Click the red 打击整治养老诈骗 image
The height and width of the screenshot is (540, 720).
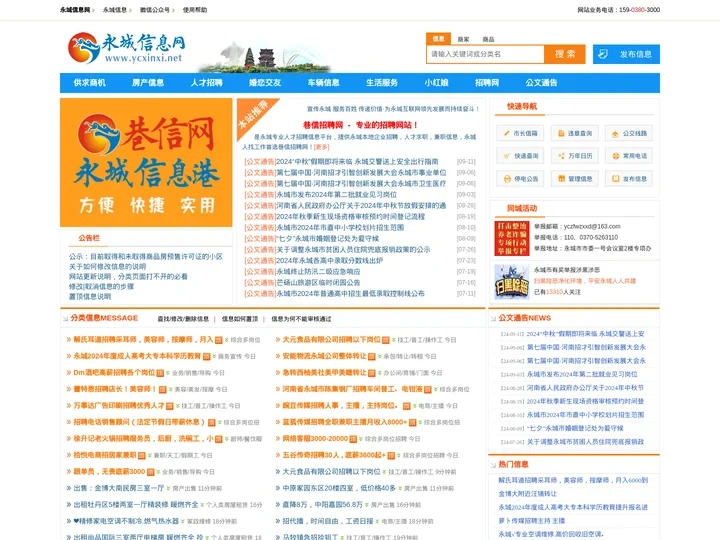click(512, 238)
